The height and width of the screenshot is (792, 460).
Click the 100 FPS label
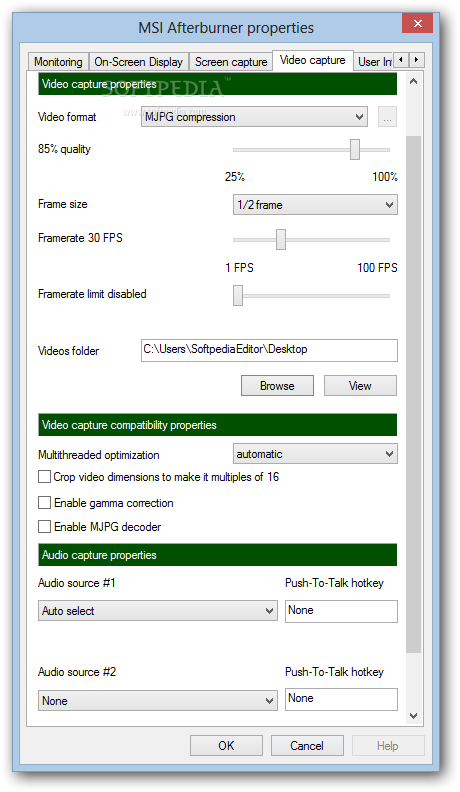click(x=377, y=268)
